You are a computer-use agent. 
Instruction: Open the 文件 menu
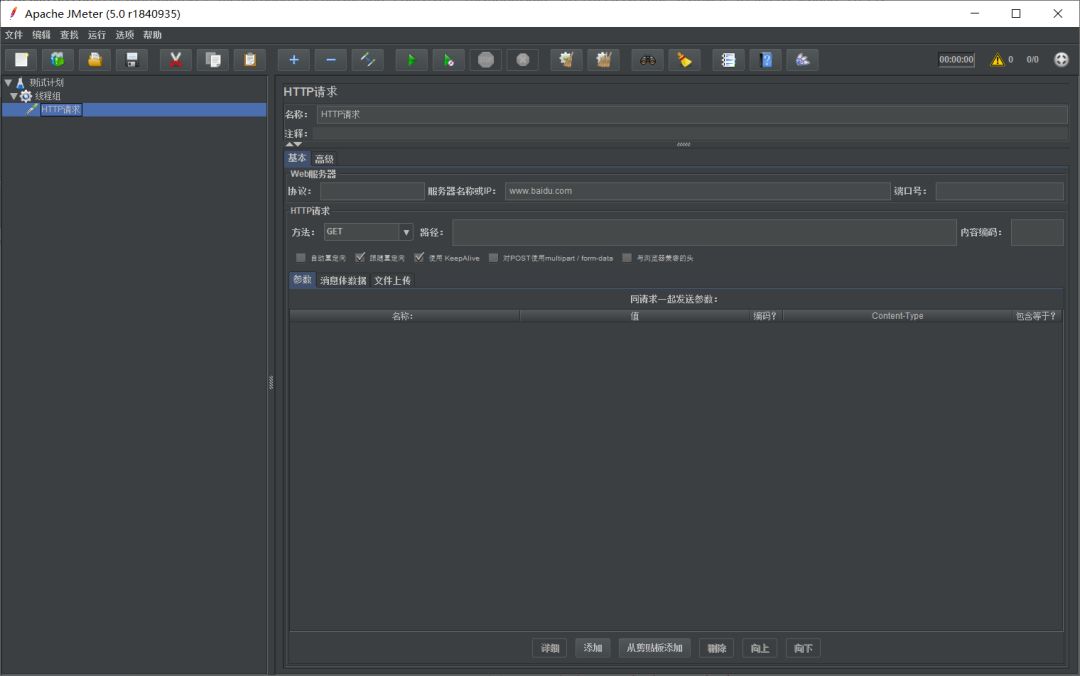click(14, 35)
